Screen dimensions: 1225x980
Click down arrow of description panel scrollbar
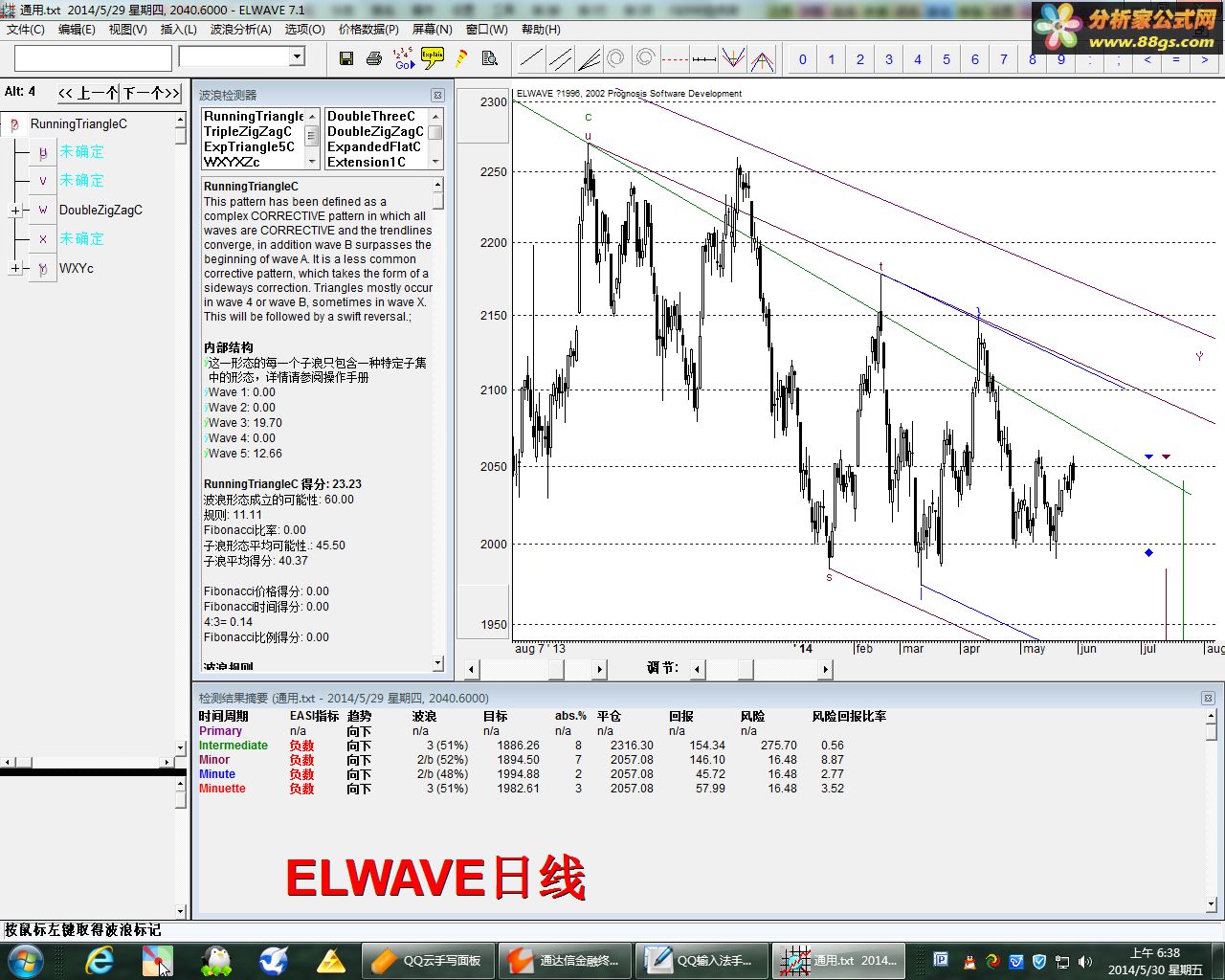tap(438, 662)
